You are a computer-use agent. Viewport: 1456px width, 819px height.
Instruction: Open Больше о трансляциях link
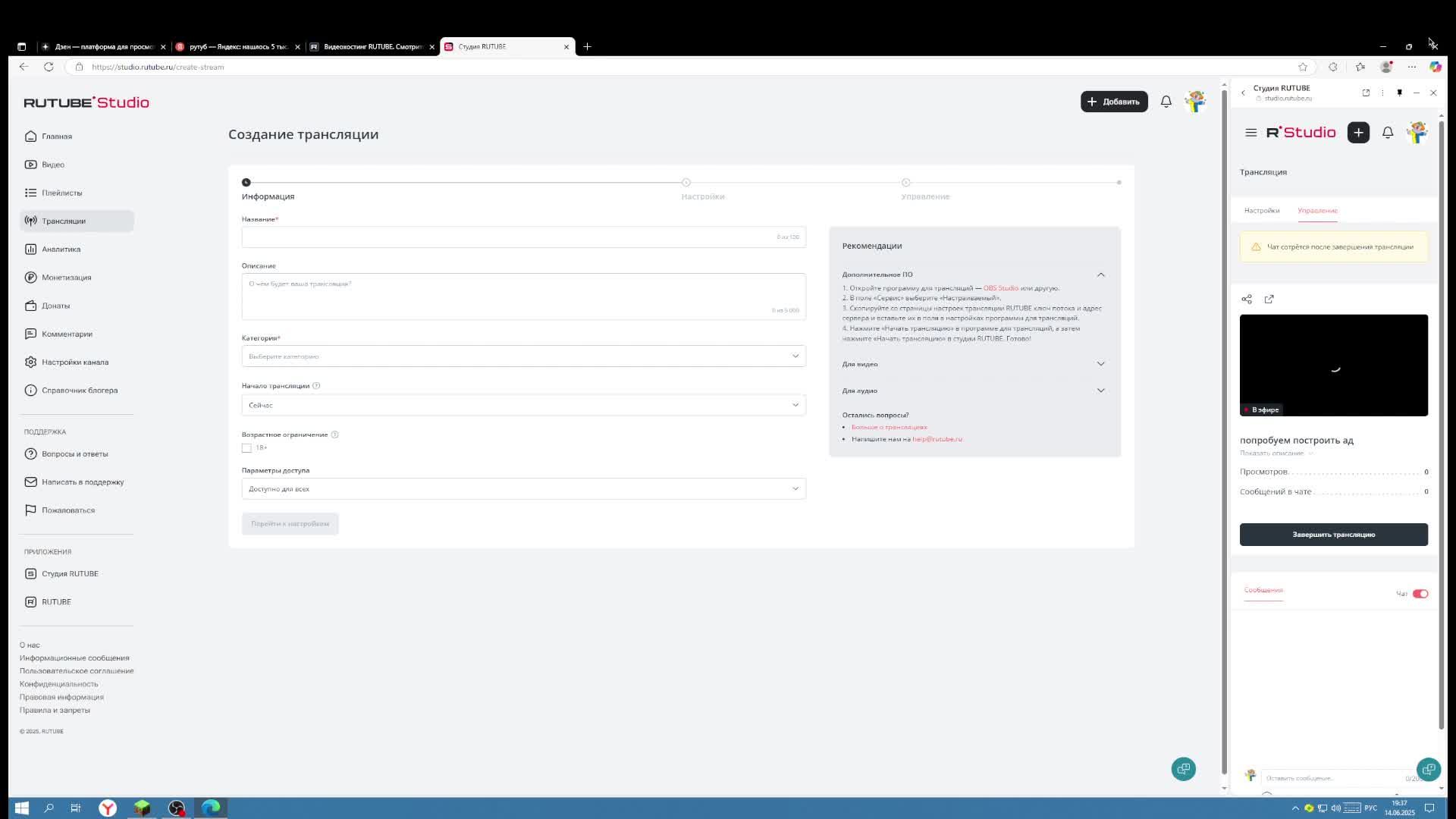click(889, 427)
